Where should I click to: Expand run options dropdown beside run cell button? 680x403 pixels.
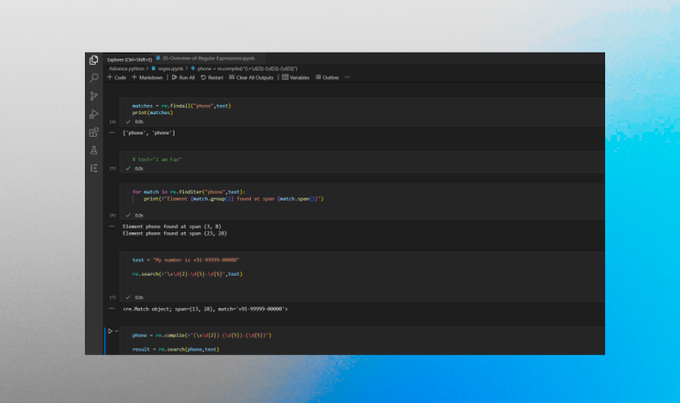pyautogui.click(x=116, y=331)
